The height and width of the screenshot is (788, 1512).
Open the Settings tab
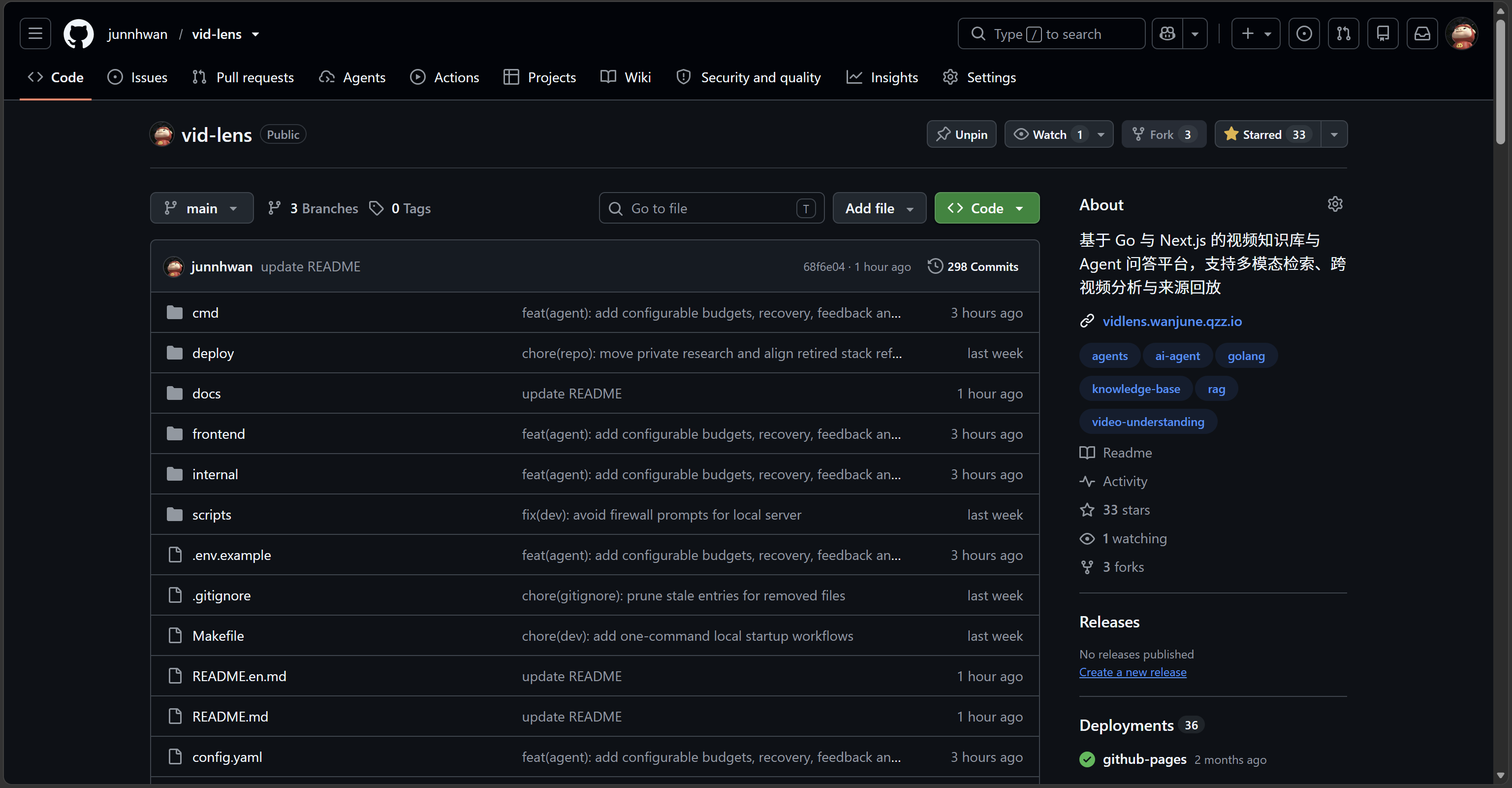tap(979, 77)
